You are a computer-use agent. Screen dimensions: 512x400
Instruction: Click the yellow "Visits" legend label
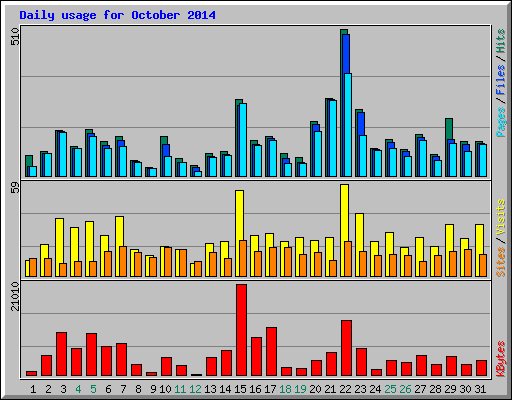coord(501,217)
